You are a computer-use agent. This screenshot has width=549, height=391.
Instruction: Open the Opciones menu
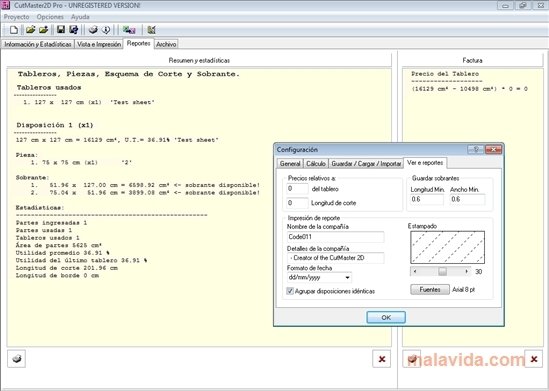[x=50, y=17]
